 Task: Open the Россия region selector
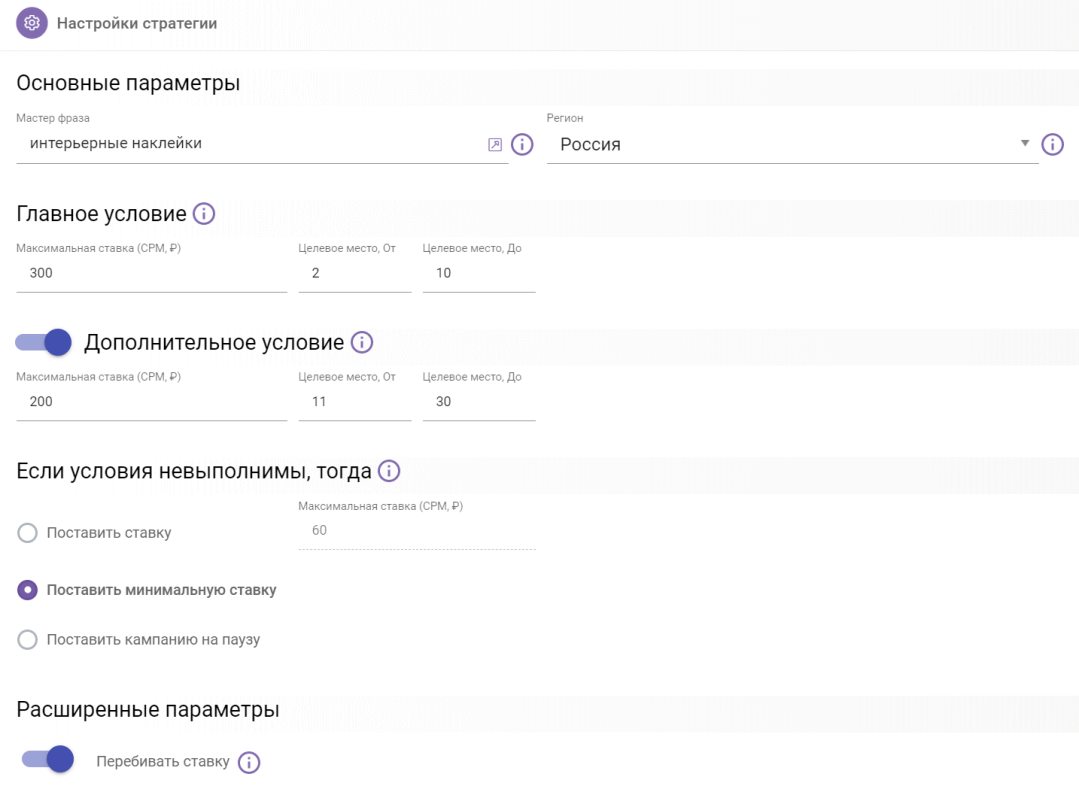tap(780, 145)
